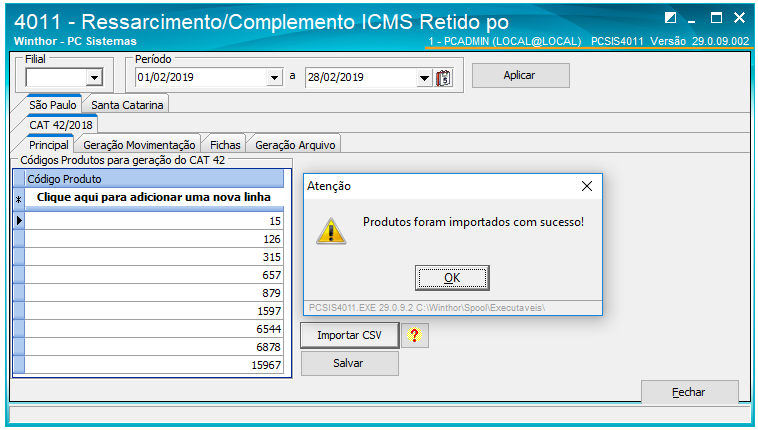Viewport: 758px width, 430px height.
Task: Click the asterisk new-row indicator
Action: 19,199
